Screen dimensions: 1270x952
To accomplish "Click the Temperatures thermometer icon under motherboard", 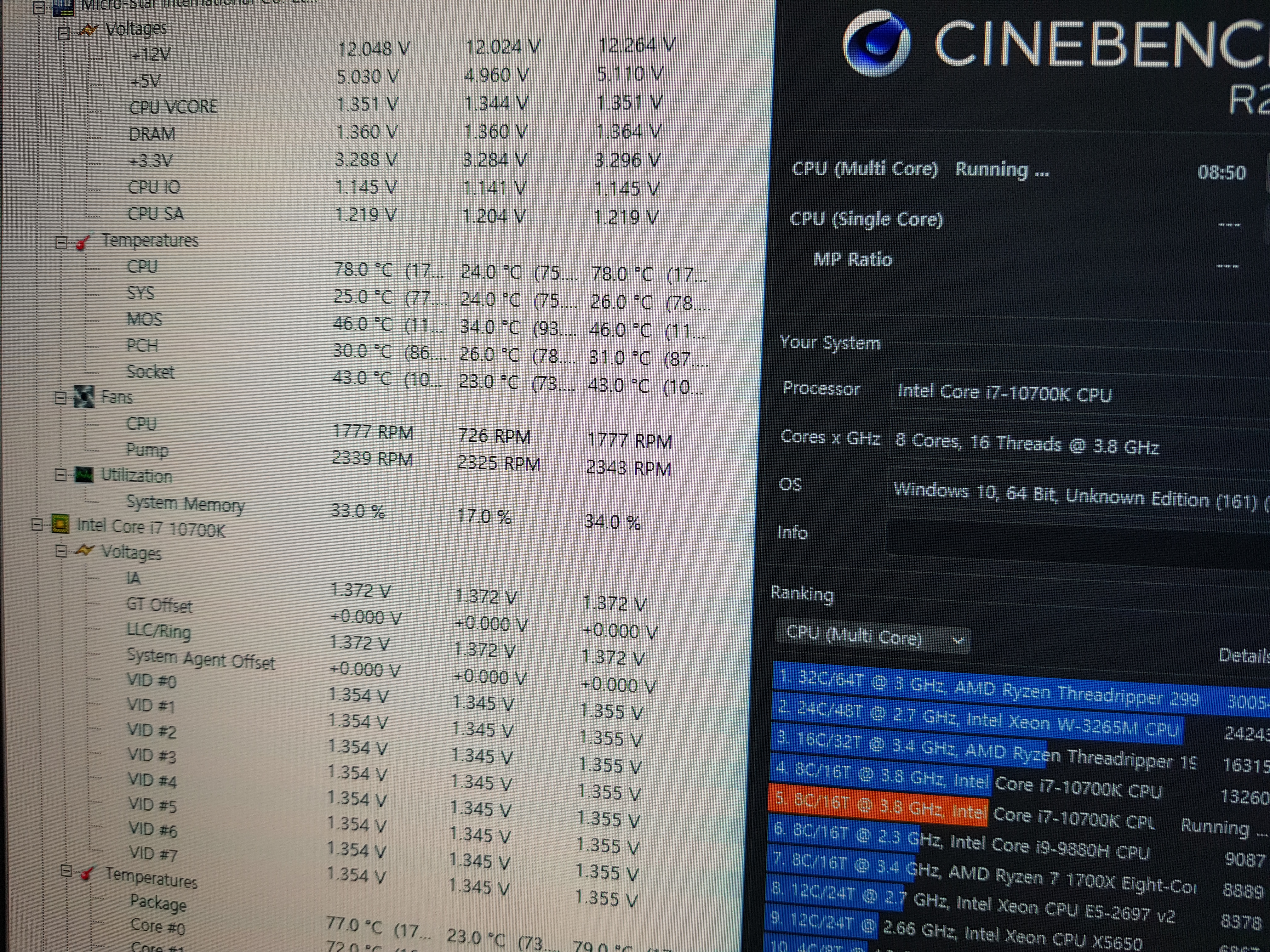I will [x=84, y=242].
